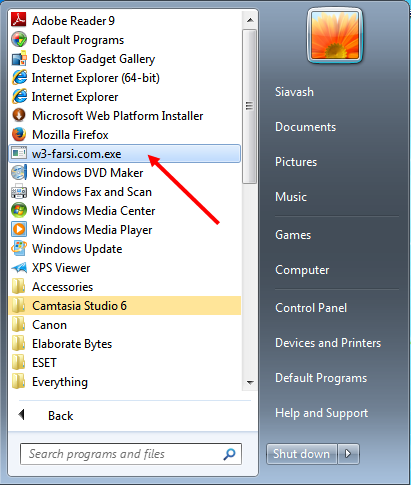Open Documents from the right pane
Screen dimensions: 411x485
click(x=305, y=127)
